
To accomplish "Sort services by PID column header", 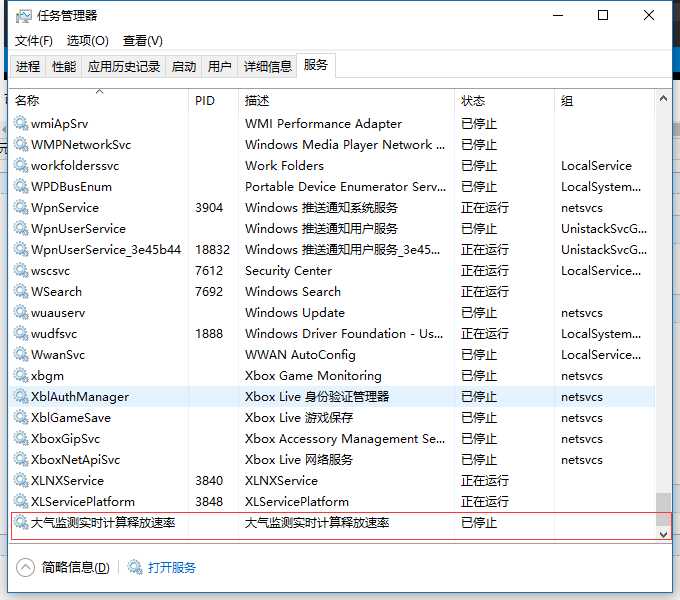I will click(x=213, y=101).
